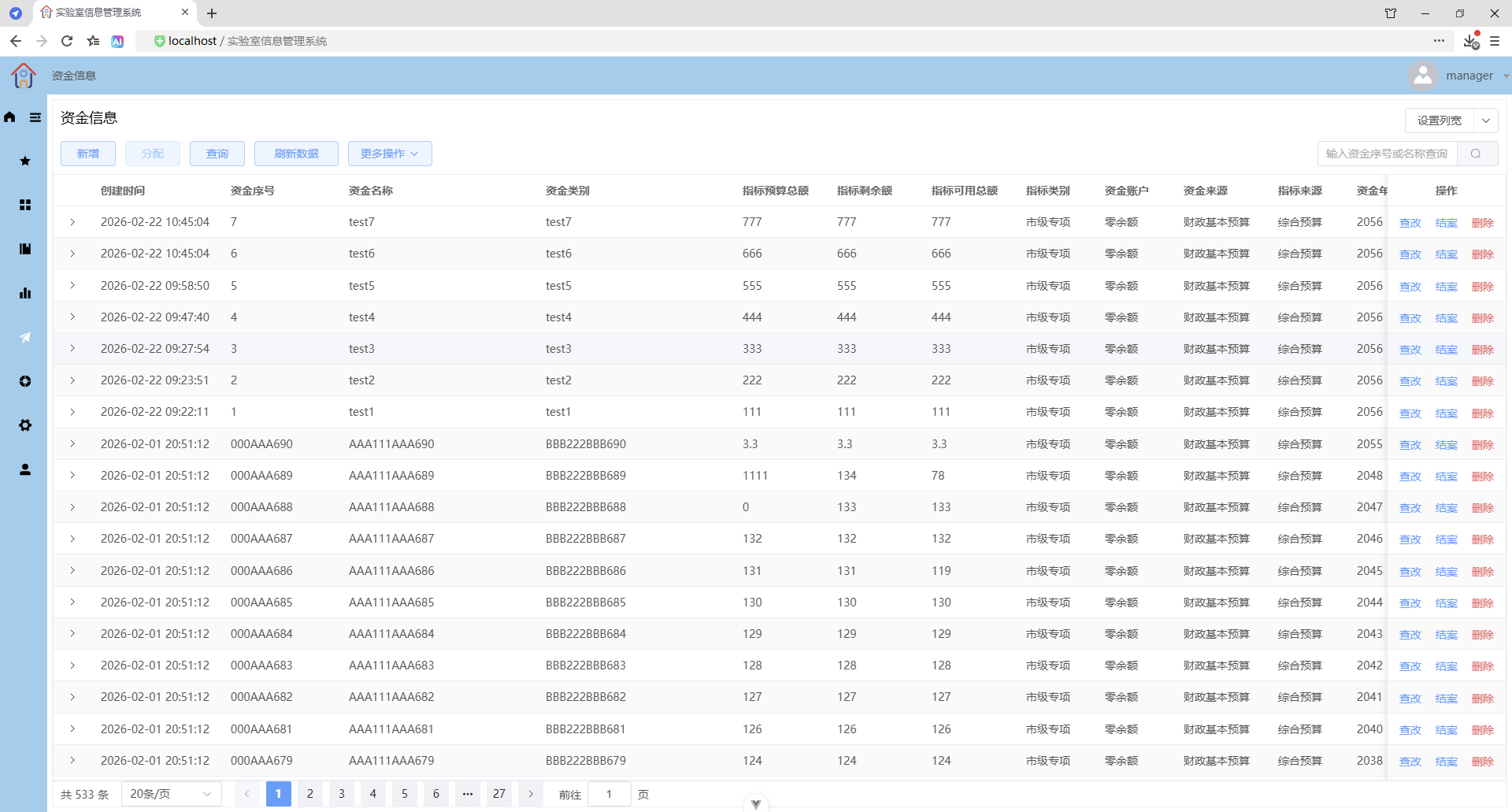Go to last page 27
Screen dimensions: 1512x812
pos(499,794)
